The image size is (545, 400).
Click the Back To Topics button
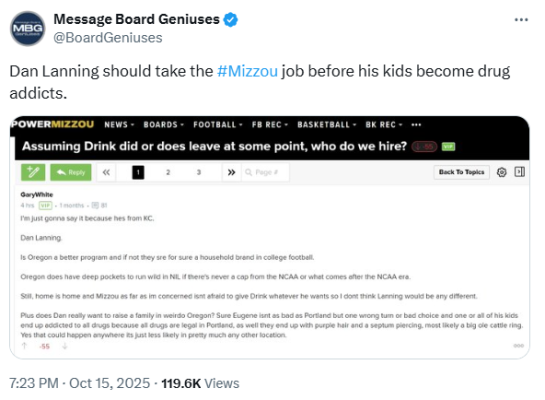462,172
